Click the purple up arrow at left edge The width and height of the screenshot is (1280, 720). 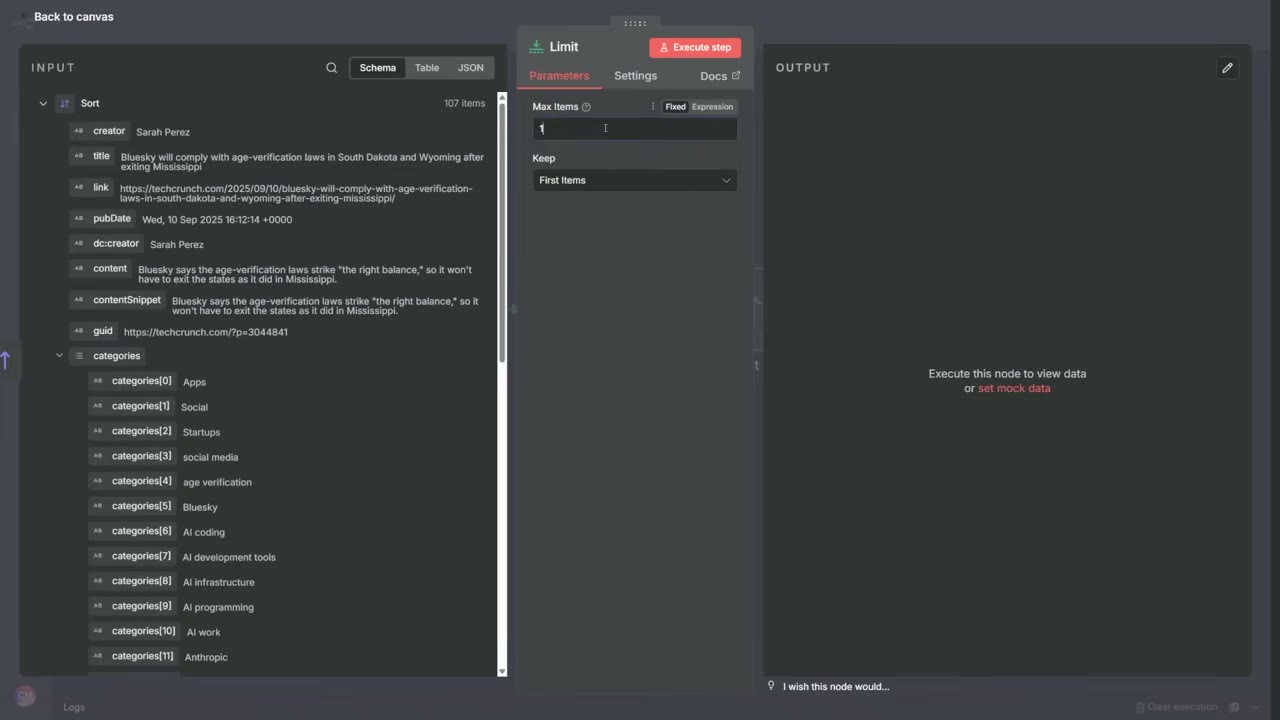click(x=5, y=360)
